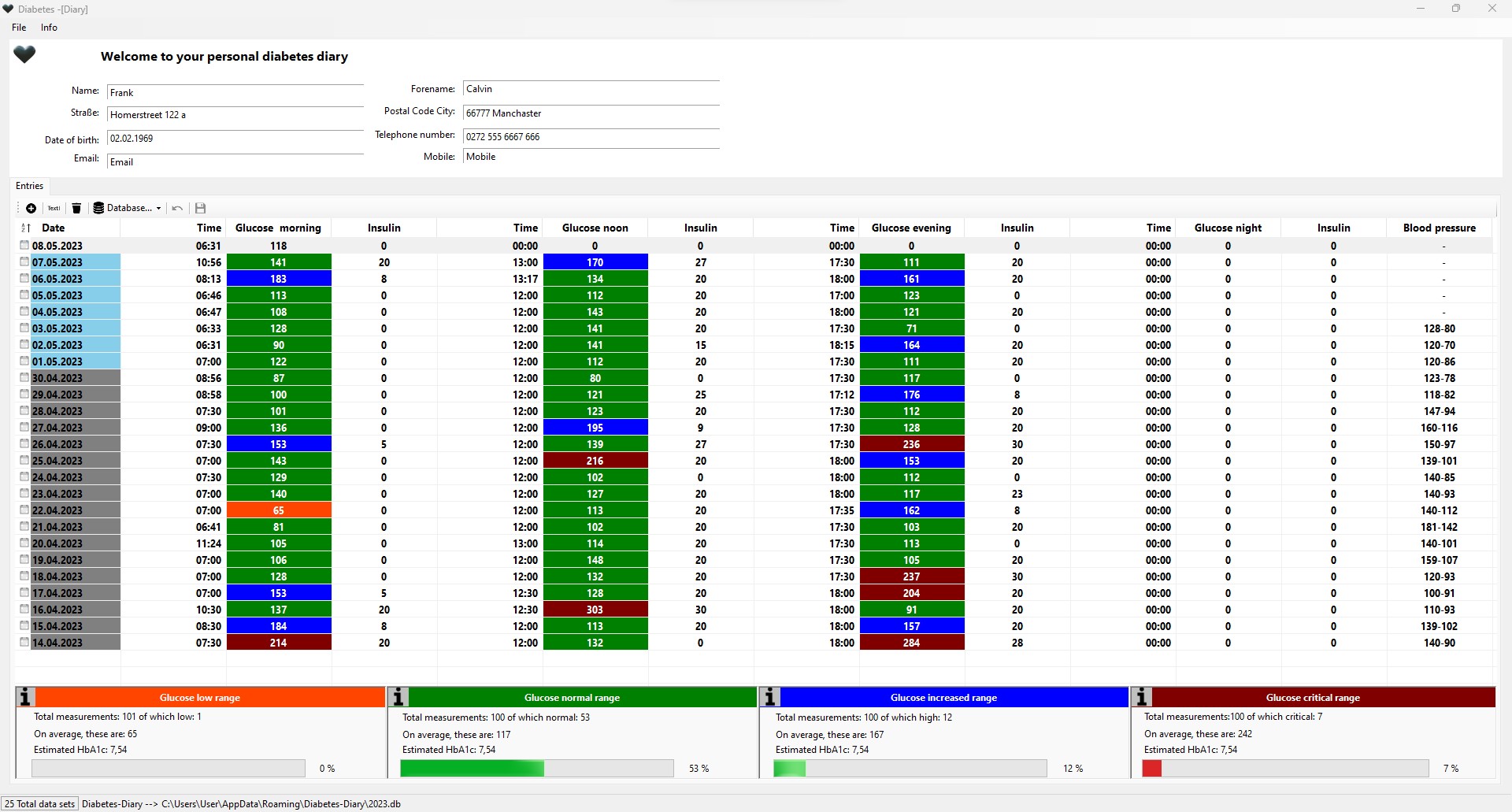This screenshot has height=812, width=1512.
Task: Select the blue 195 glucose noon cell
Action: click(595, 428)
